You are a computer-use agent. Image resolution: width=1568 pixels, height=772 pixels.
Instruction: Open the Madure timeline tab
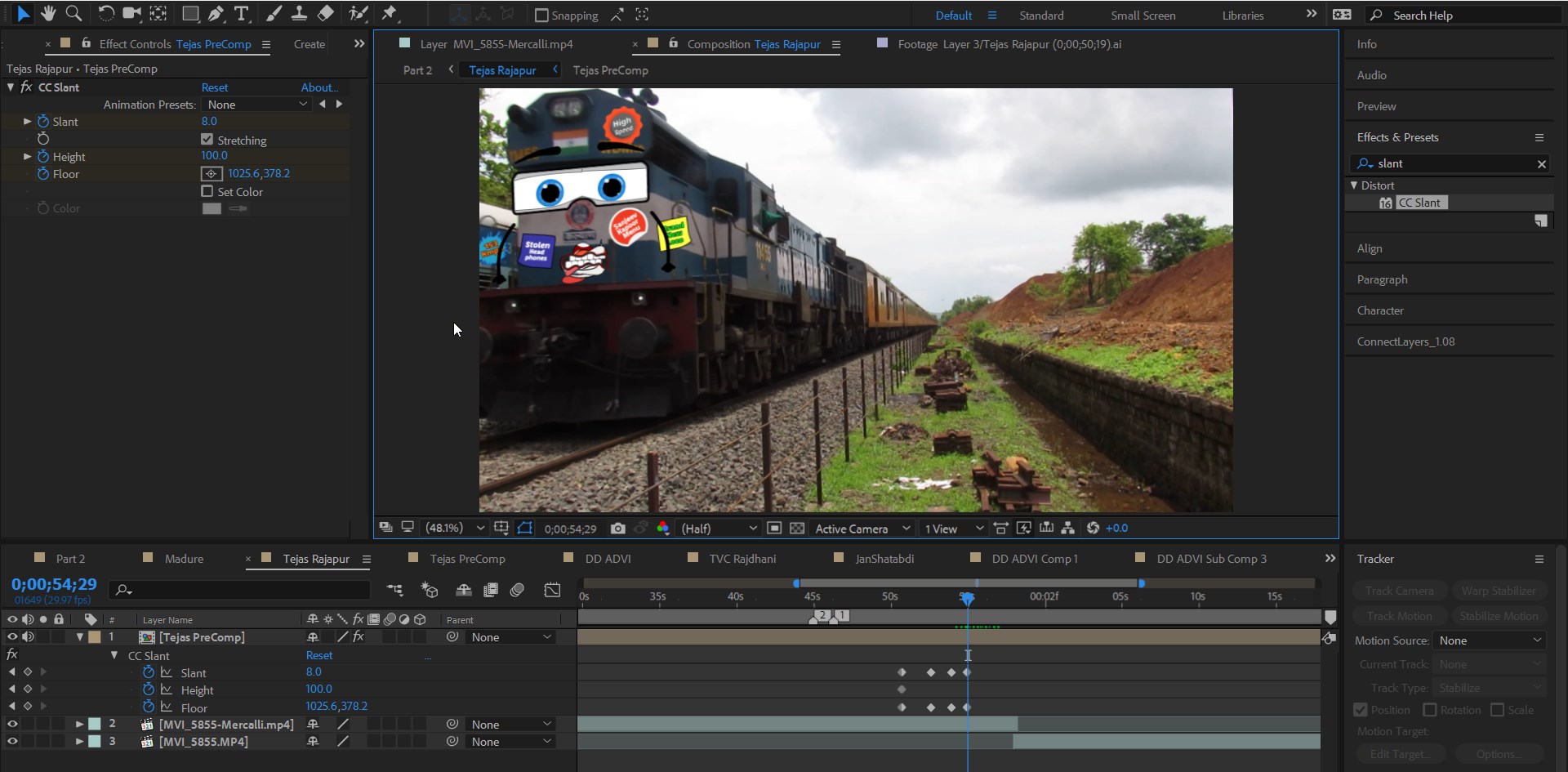point(184,559)
